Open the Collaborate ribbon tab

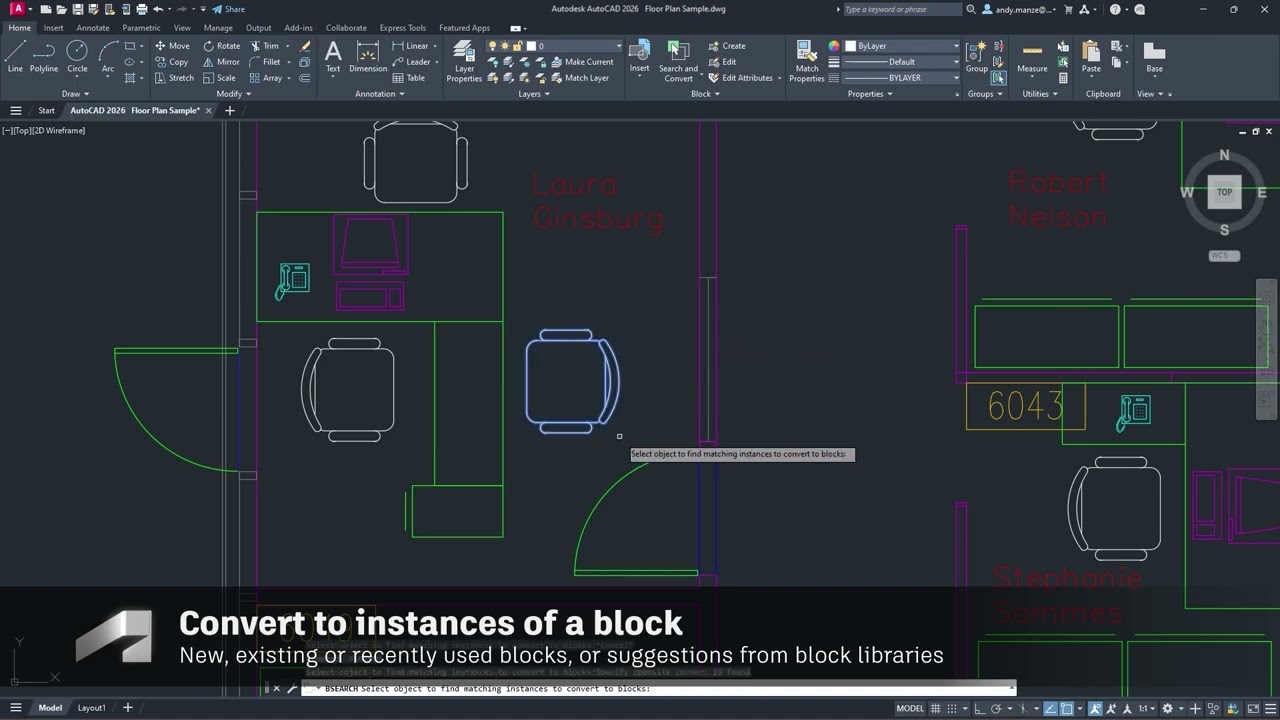(x=346, y=28)
